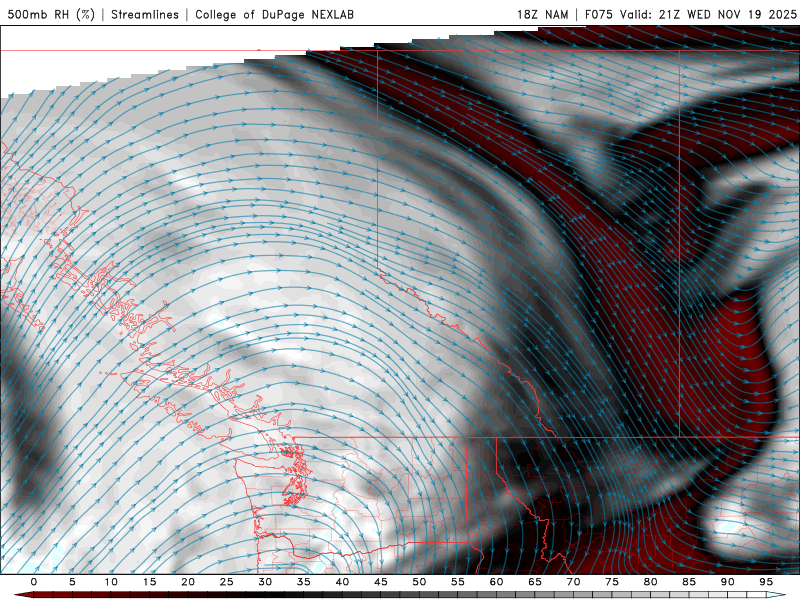Click the colorbar label "30"
The image size is (800, 600).
click(265, 582)
